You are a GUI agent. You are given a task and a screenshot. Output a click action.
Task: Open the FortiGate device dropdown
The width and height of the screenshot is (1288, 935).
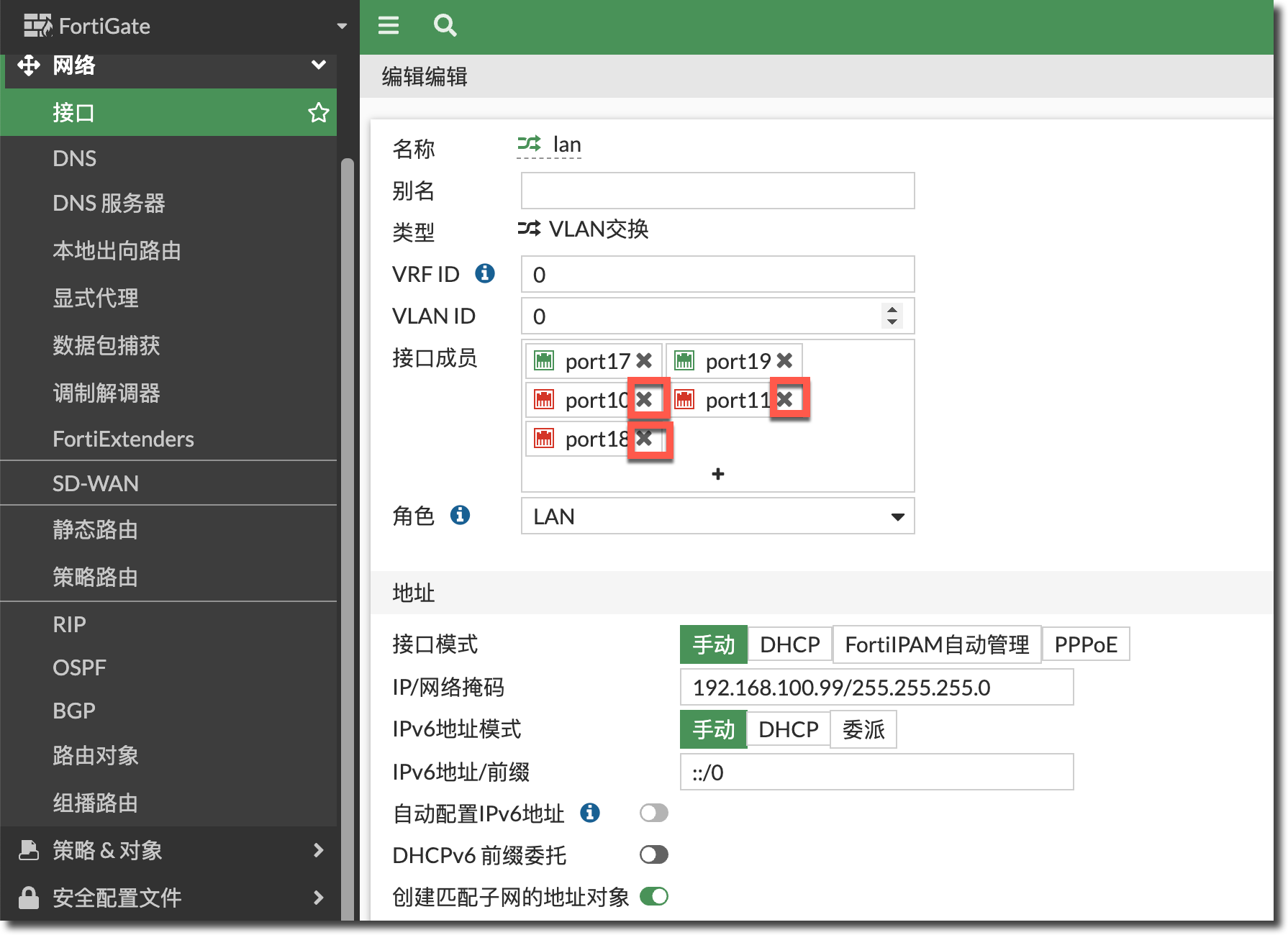point(341,27)
